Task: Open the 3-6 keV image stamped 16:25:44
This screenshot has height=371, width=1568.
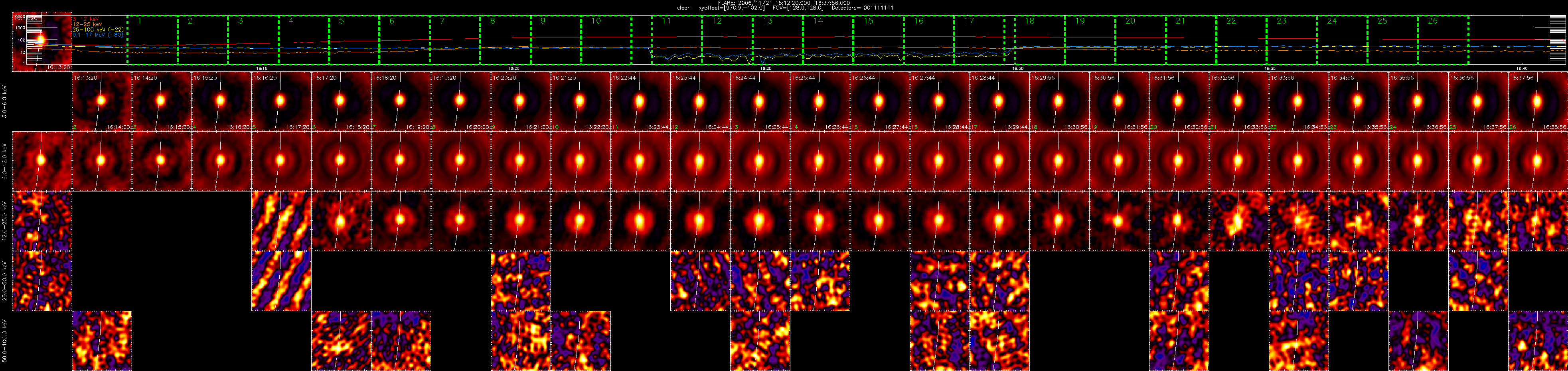Action: (x=820, y=102)
